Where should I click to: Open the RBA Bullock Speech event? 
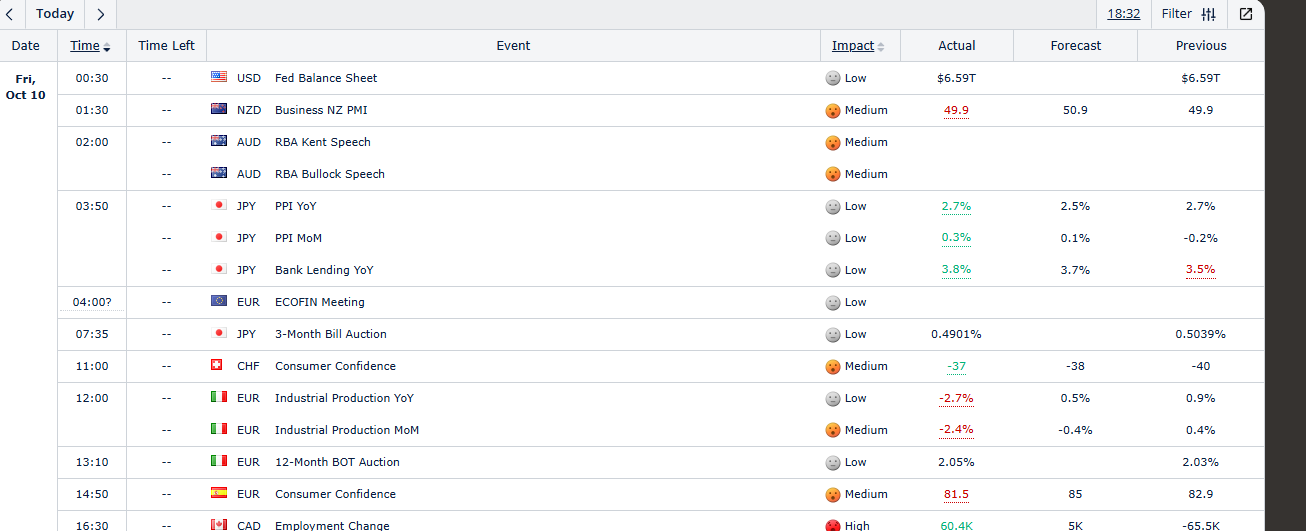pos(329,174)
